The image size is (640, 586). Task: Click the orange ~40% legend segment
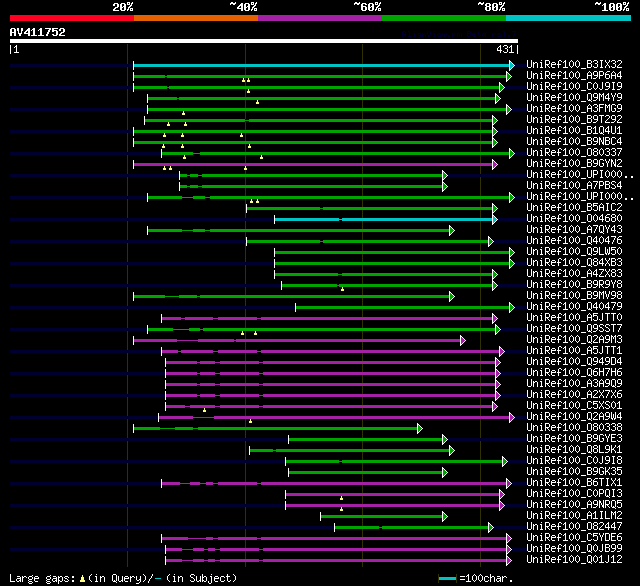click(x=196, y=18)
